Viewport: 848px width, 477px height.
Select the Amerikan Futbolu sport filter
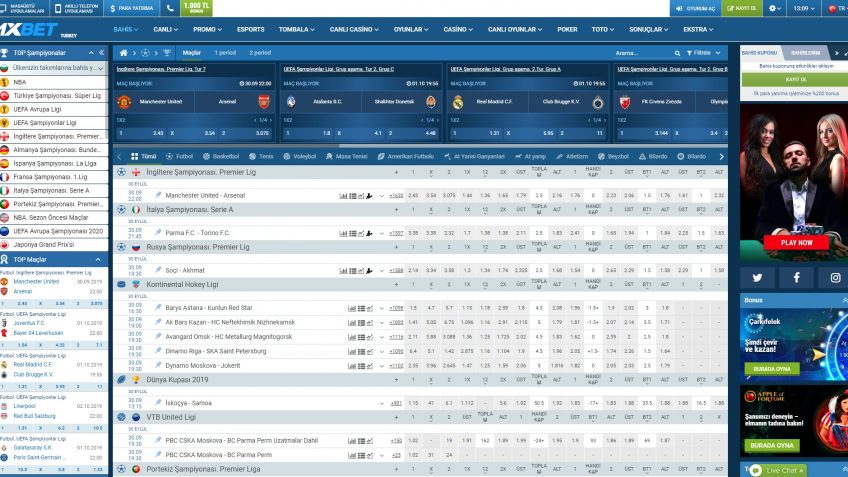point(406,156)
